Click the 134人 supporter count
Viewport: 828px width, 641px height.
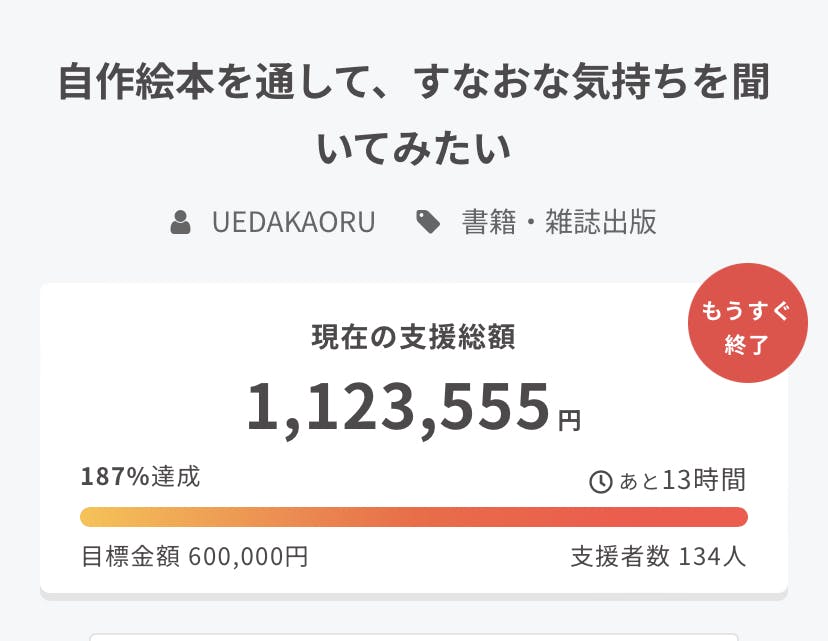coord(712,556)
